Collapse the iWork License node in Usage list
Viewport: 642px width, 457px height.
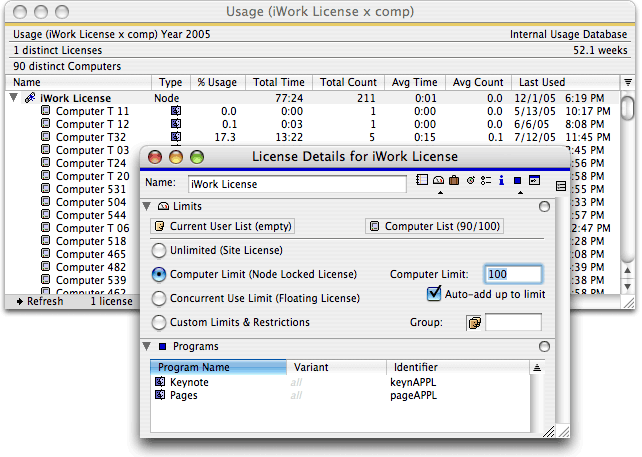tap(14, 97)
